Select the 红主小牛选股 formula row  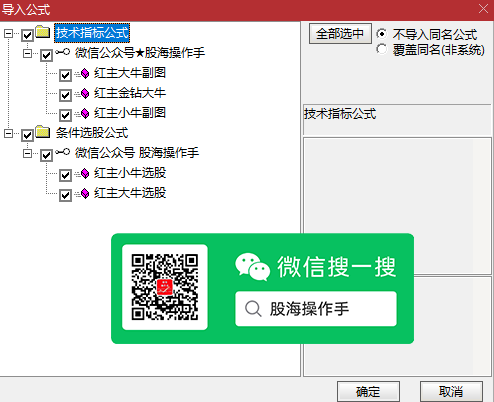click(130, 173)
